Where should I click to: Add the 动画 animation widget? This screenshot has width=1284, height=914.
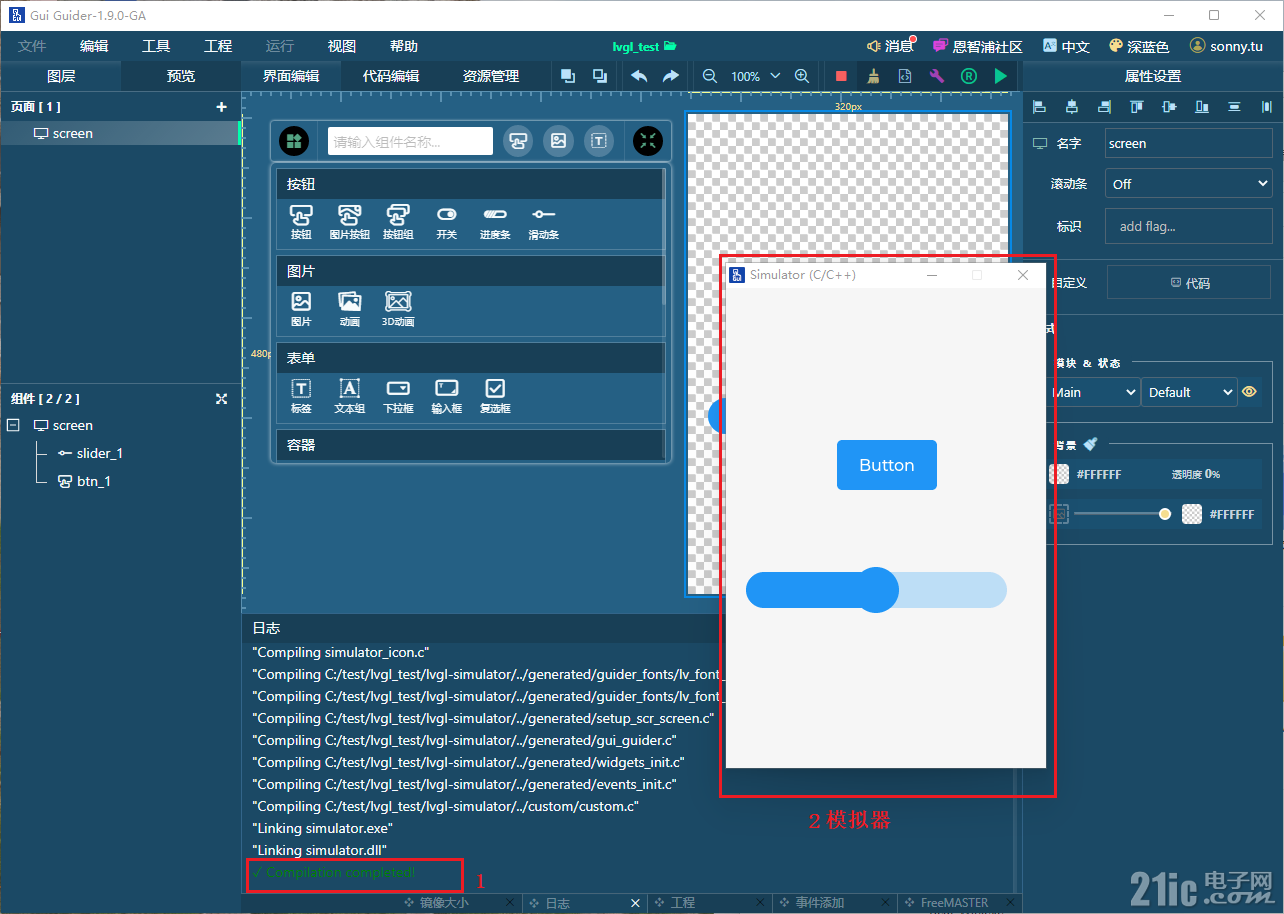349,309
